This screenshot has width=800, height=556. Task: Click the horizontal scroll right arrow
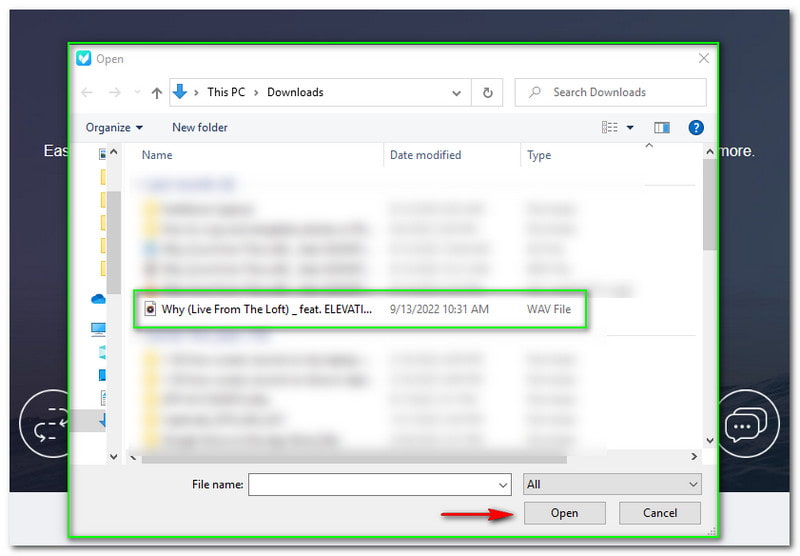(694, 457)
